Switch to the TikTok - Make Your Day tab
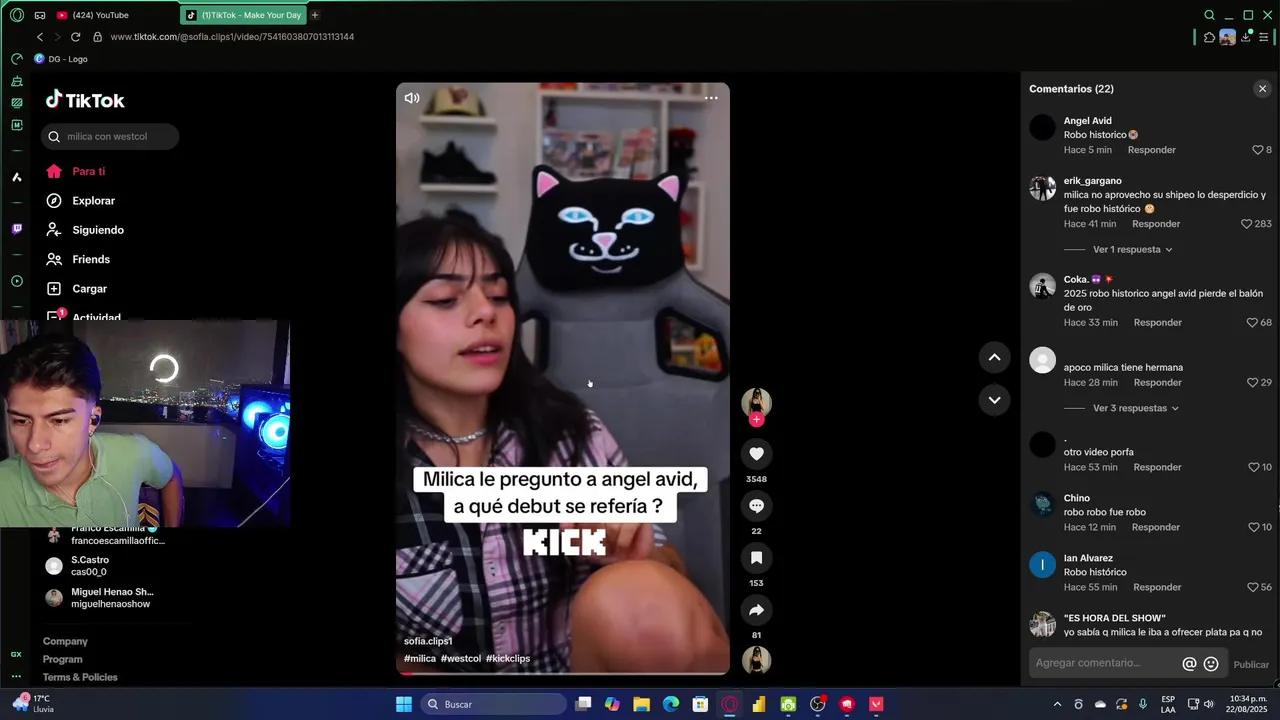Image resolution: width=1280 pixels, height=720 pixels. point(243,15)
